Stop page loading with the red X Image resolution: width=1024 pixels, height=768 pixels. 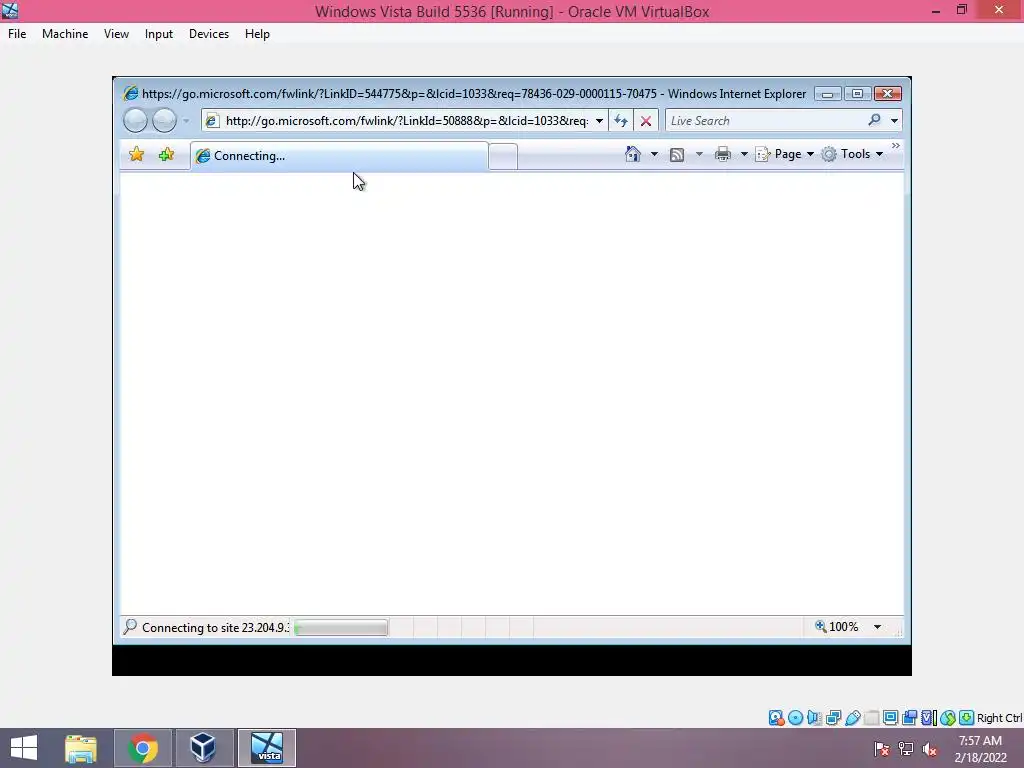click(x=646, y=121)
